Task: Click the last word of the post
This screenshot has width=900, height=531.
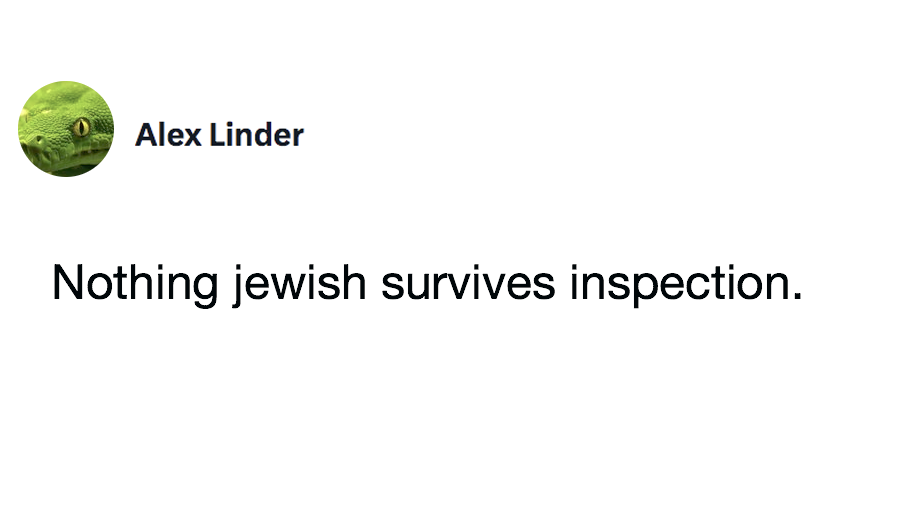Action: (x=685, y=284)
